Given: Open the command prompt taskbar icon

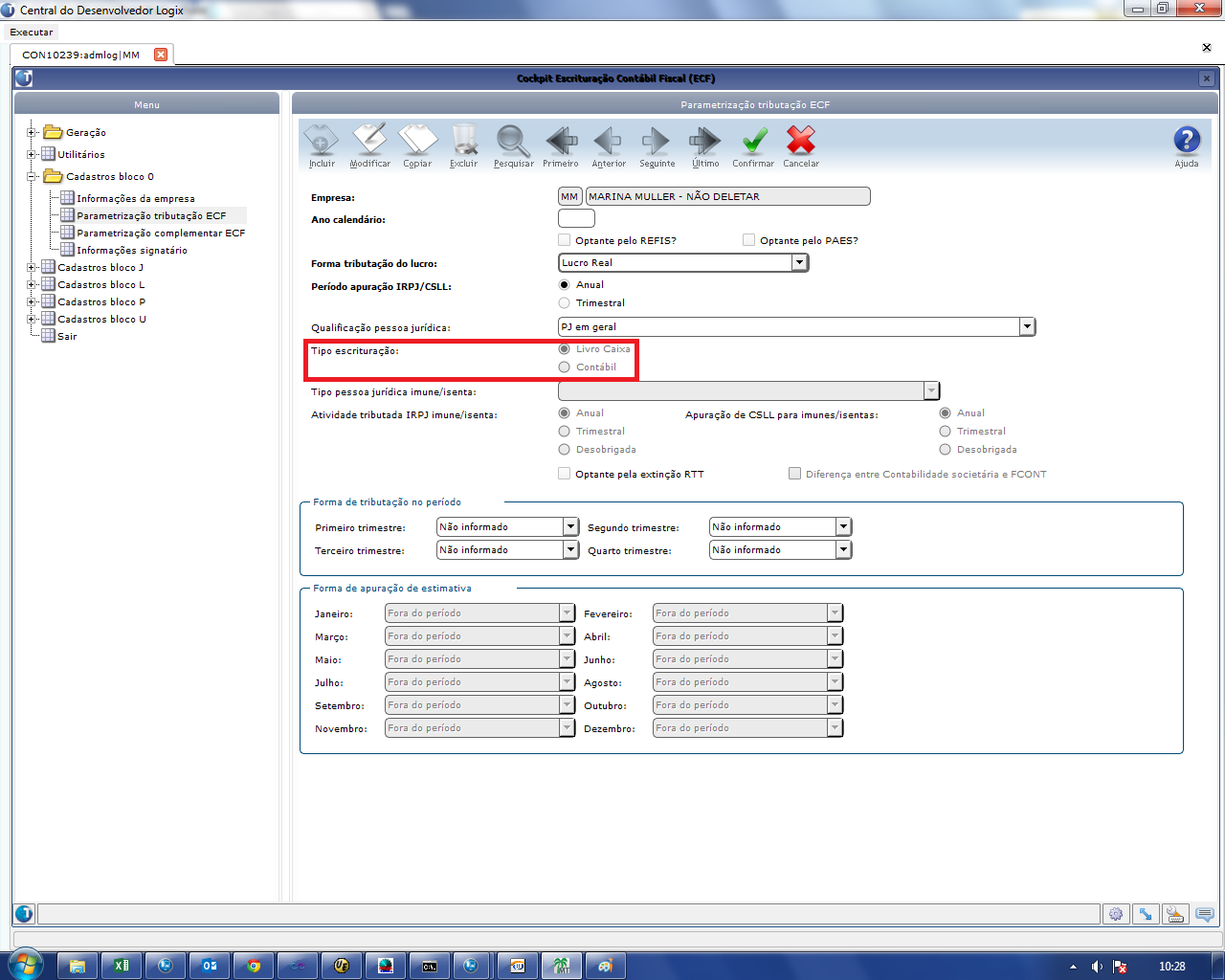Looking at the screenshot, I should pyautogui.click(x=430, y=966).
